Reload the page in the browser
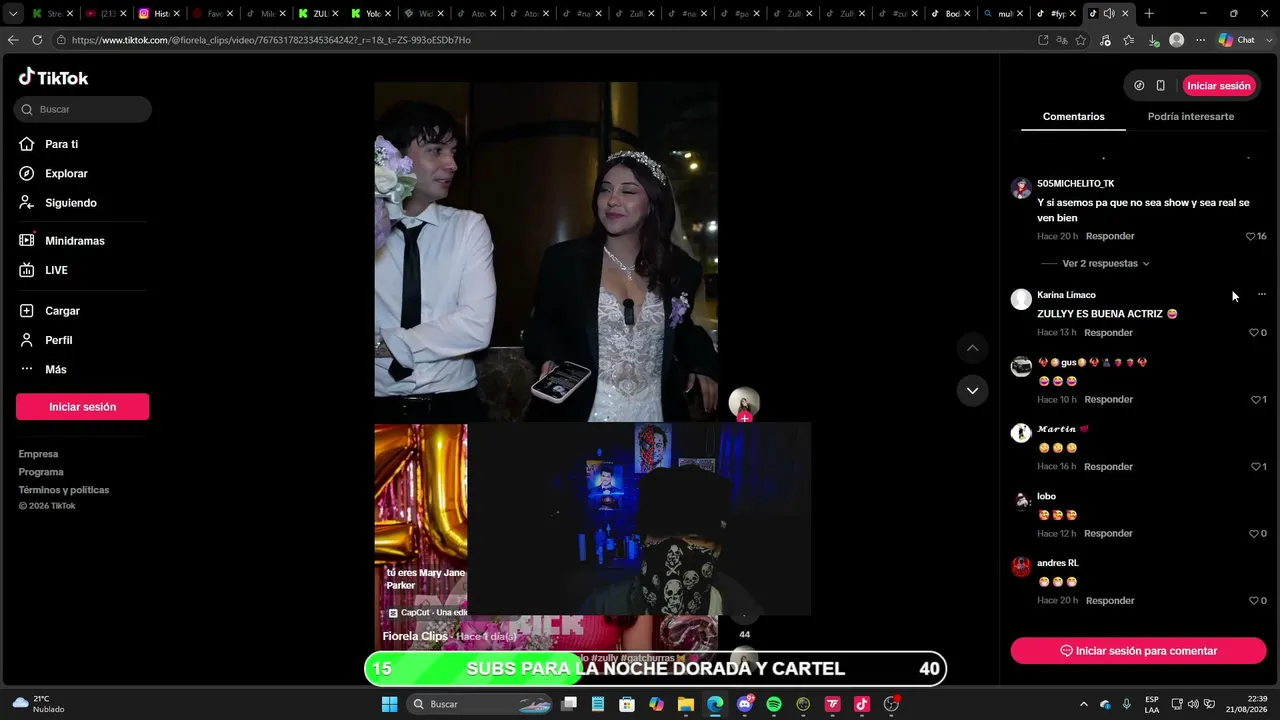The image size is (1280, 720). coord(37,40)
